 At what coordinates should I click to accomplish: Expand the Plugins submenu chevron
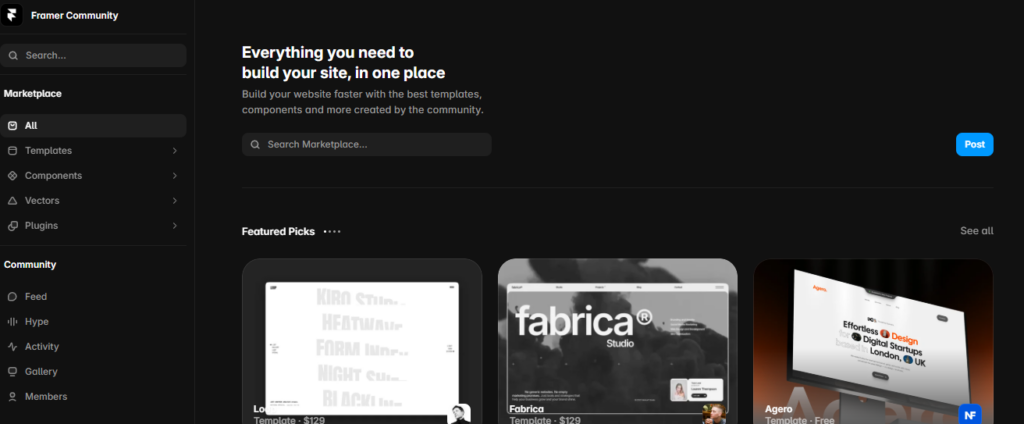point(174,225)
